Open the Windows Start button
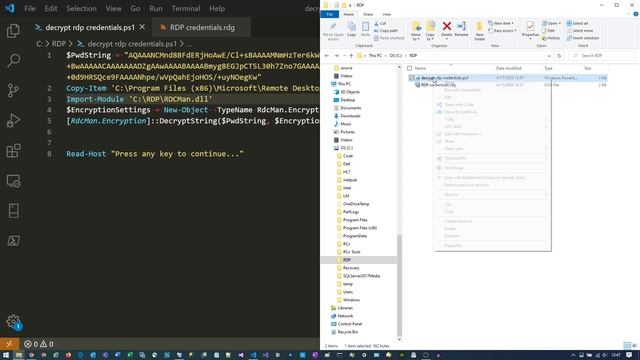640x360 pixels. coord(6,355)
